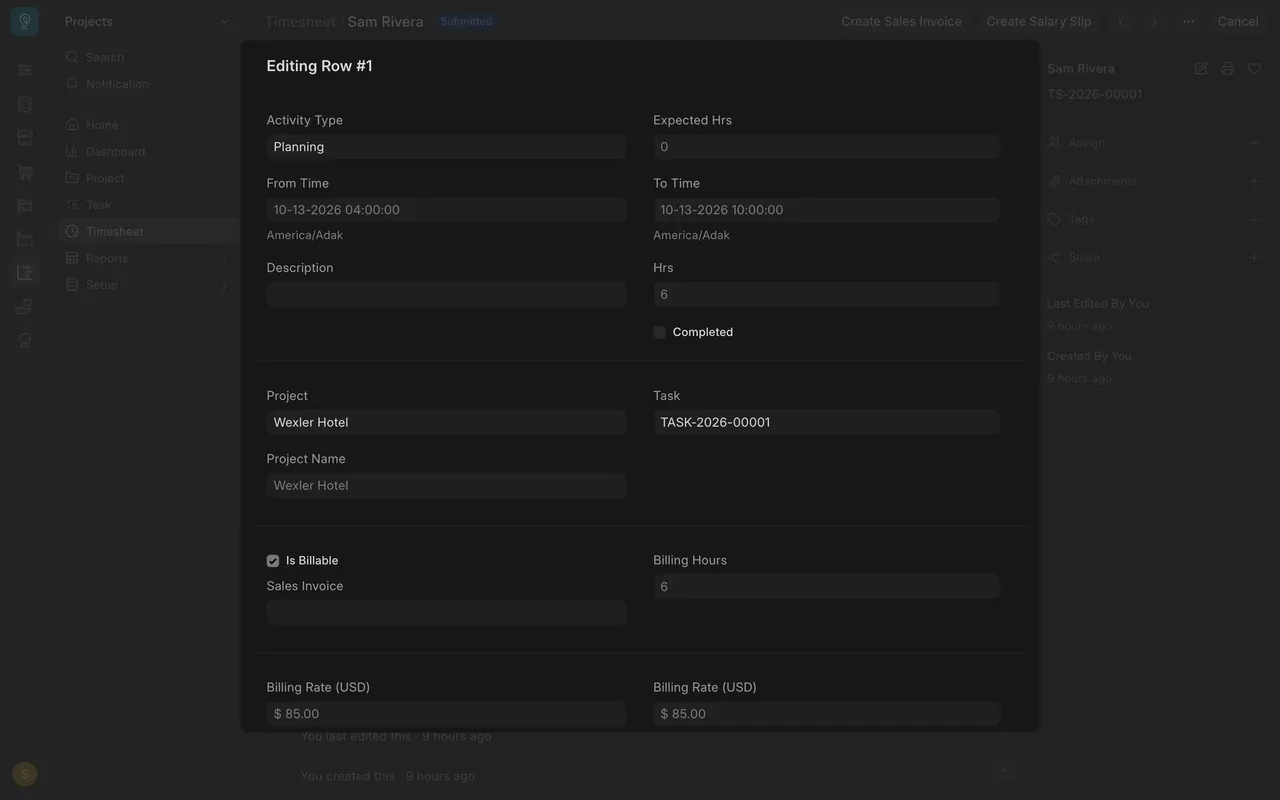Image resolution: width=1280 pixels, height=800 pixels.
Task: Click the Description field
Action: (446, 294)
